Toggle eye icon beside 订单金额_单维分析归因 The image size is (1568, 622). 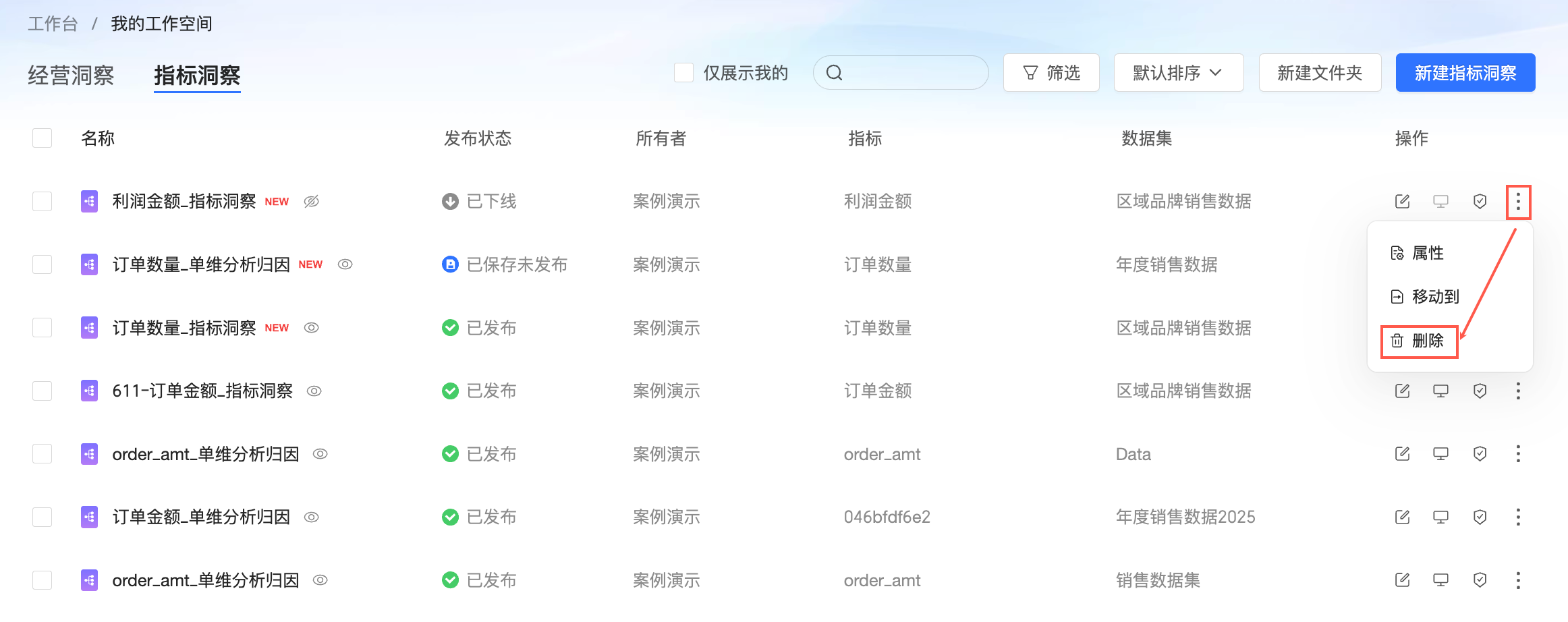tap(311, 517)
